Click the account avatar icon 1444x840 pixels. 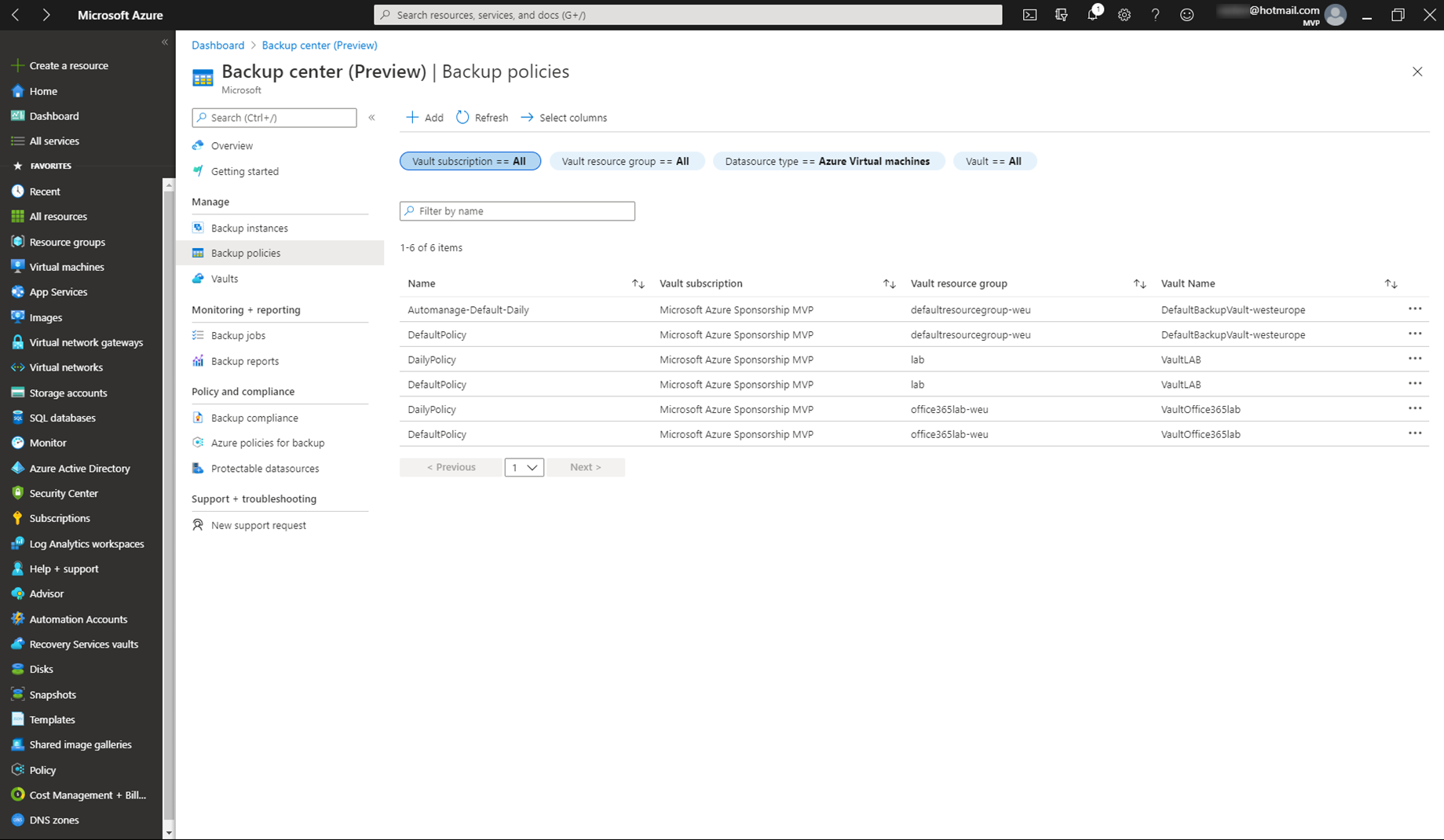tap(1335, 15)
